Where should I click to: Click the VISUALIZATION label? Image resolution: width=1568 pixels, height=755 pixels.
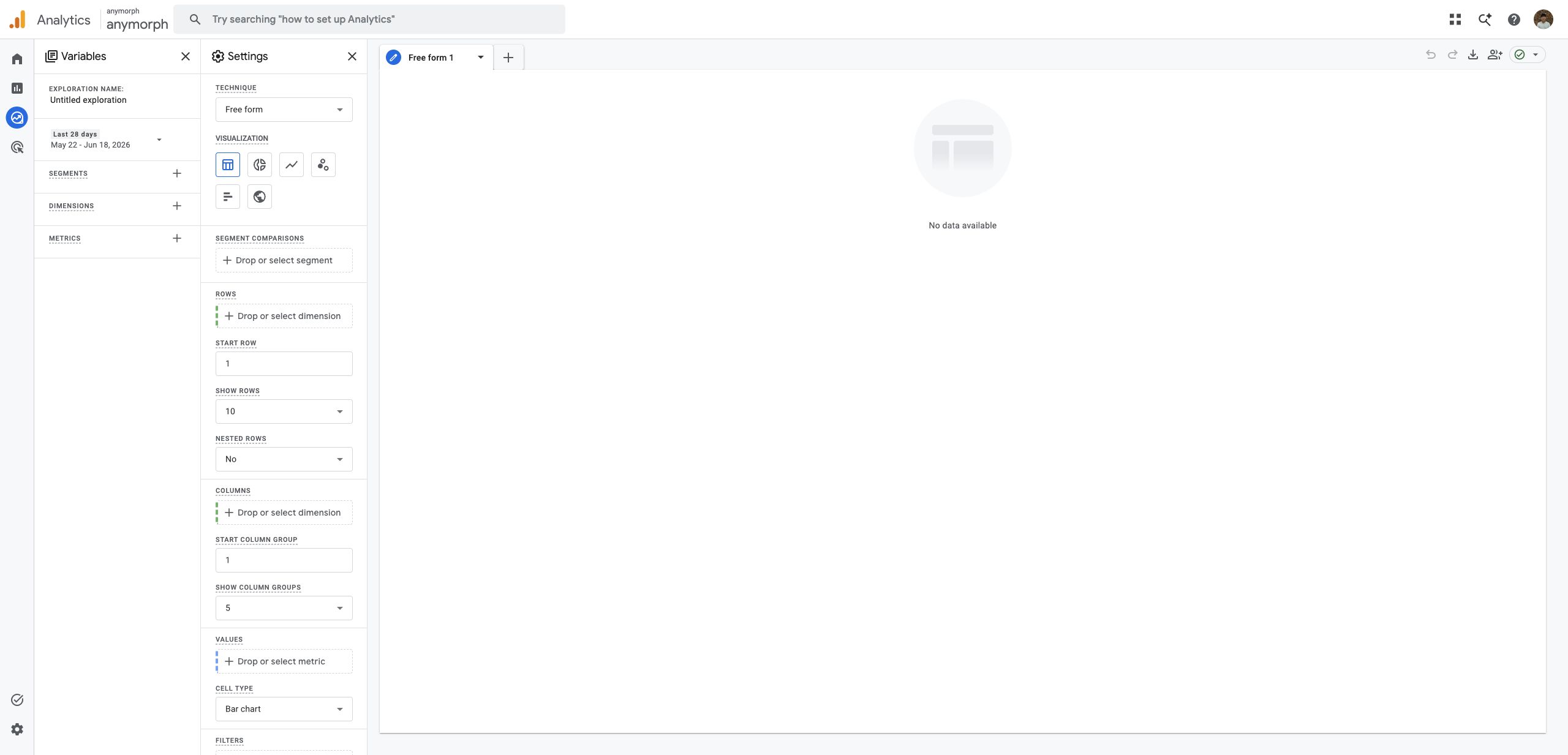242,138
